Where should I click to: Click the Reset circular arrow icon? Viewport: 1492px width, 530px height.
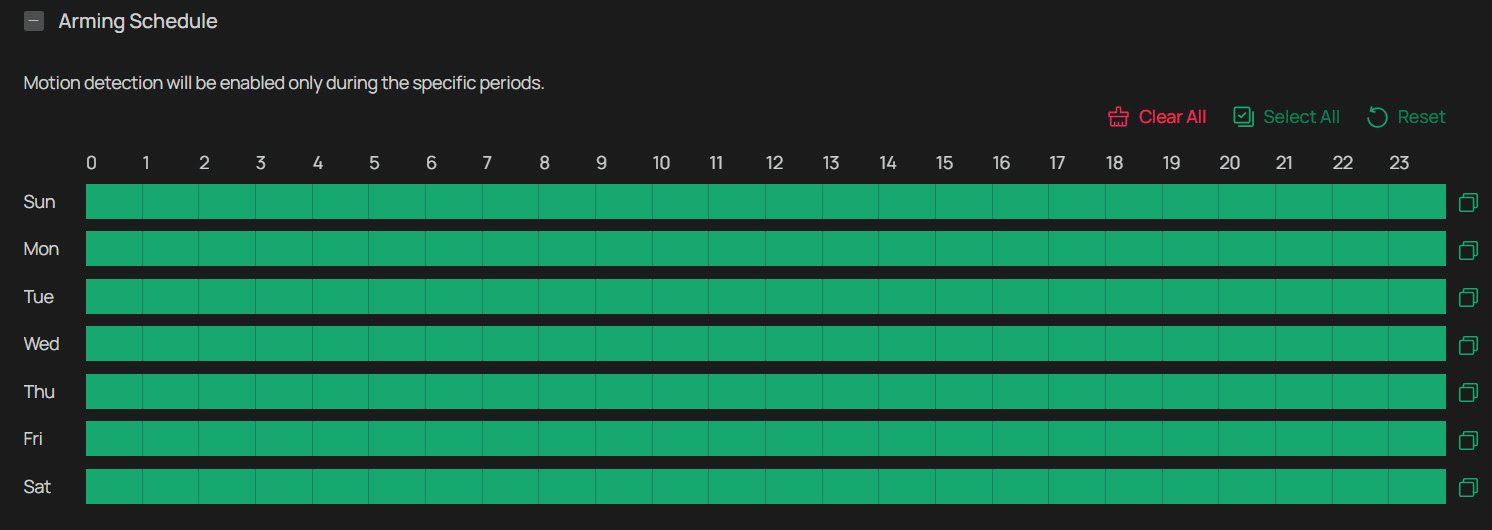coord(1377,117)
